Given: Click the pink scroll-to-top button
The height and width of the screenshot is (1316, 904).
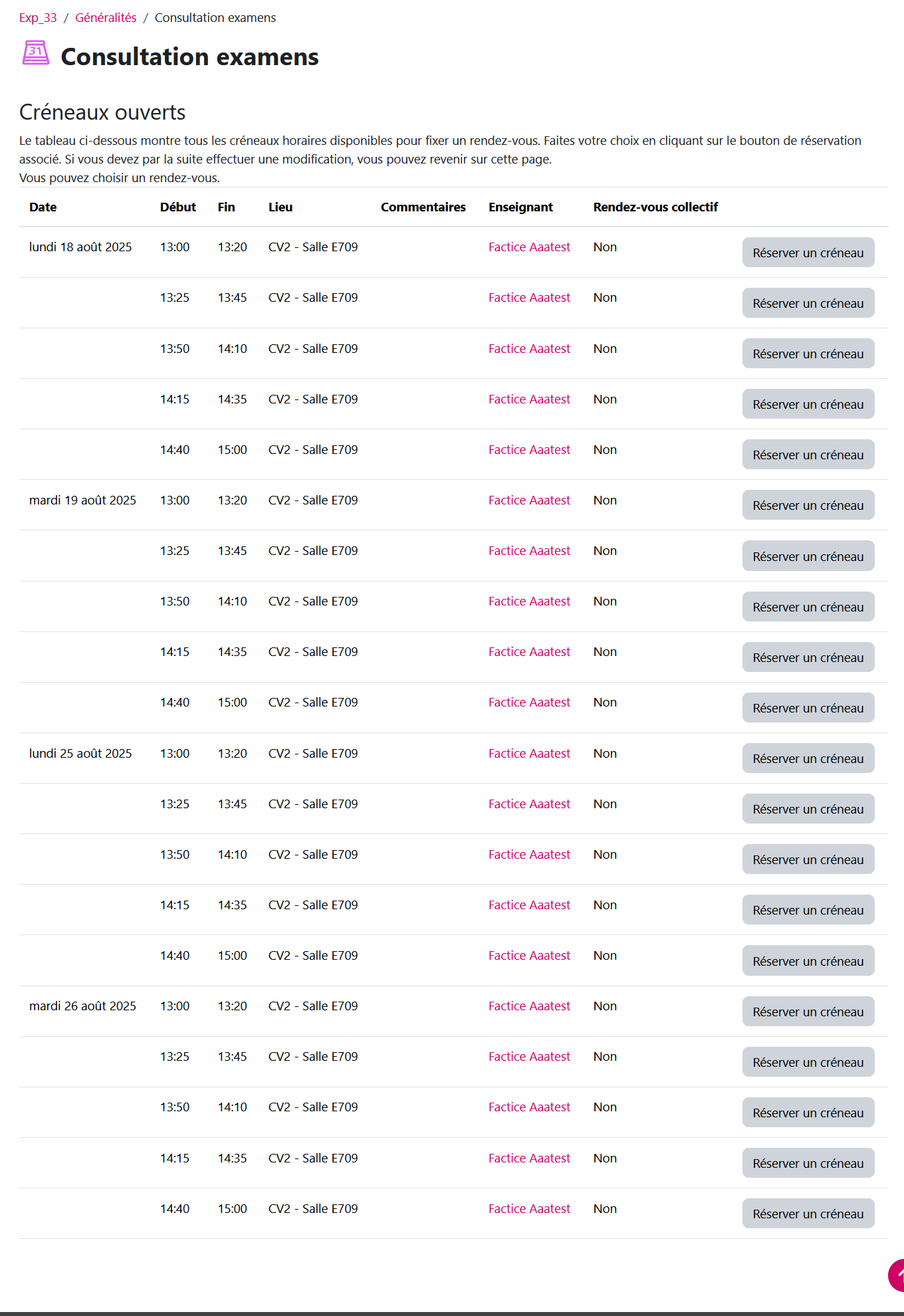Looking at the screenshot, I should [897, 1275].
